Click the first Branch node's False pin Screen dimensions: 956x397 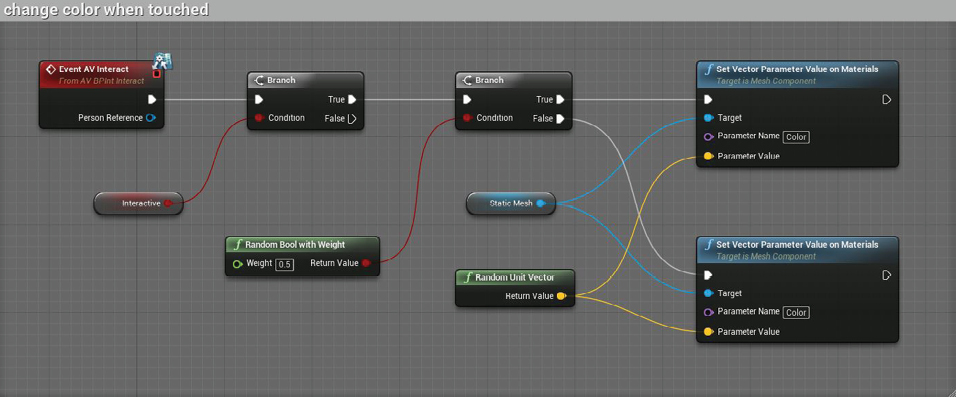pos(352,118)
